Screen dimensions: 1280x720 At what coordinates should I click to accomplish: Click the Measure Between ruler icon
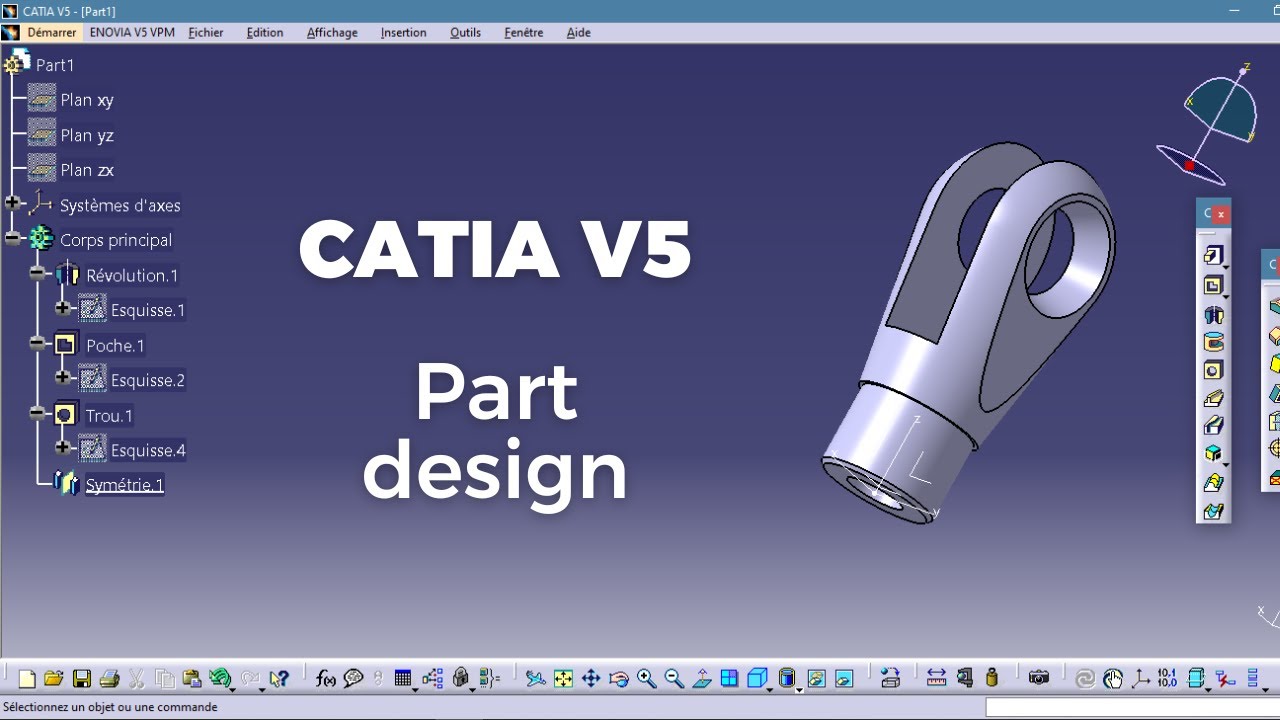click(x=937, y=679)
